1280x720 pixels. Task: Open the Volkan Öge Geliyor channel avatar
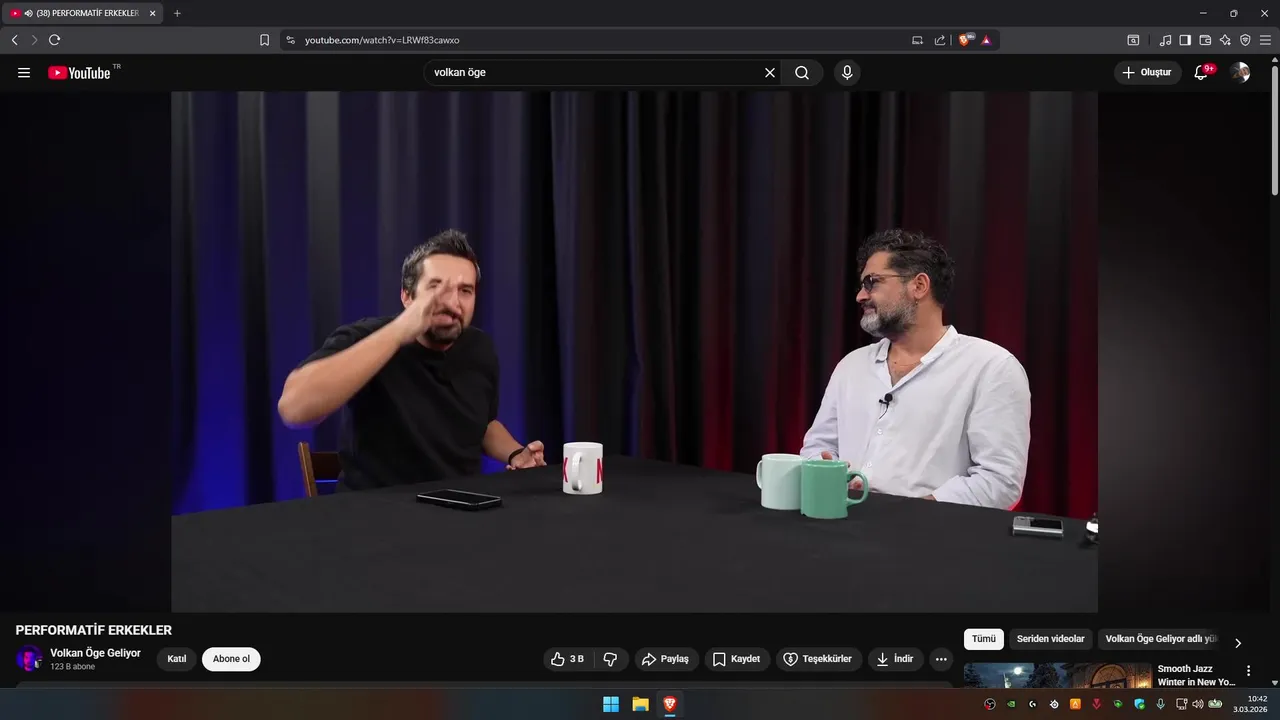tap(29, 659)
